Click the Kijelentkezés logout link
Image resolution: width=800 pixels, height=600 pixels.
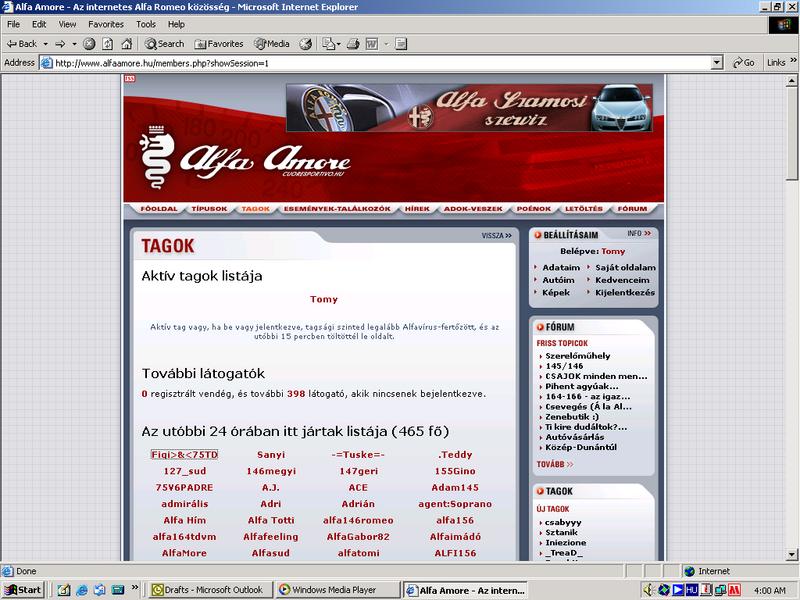click(624, 292)
